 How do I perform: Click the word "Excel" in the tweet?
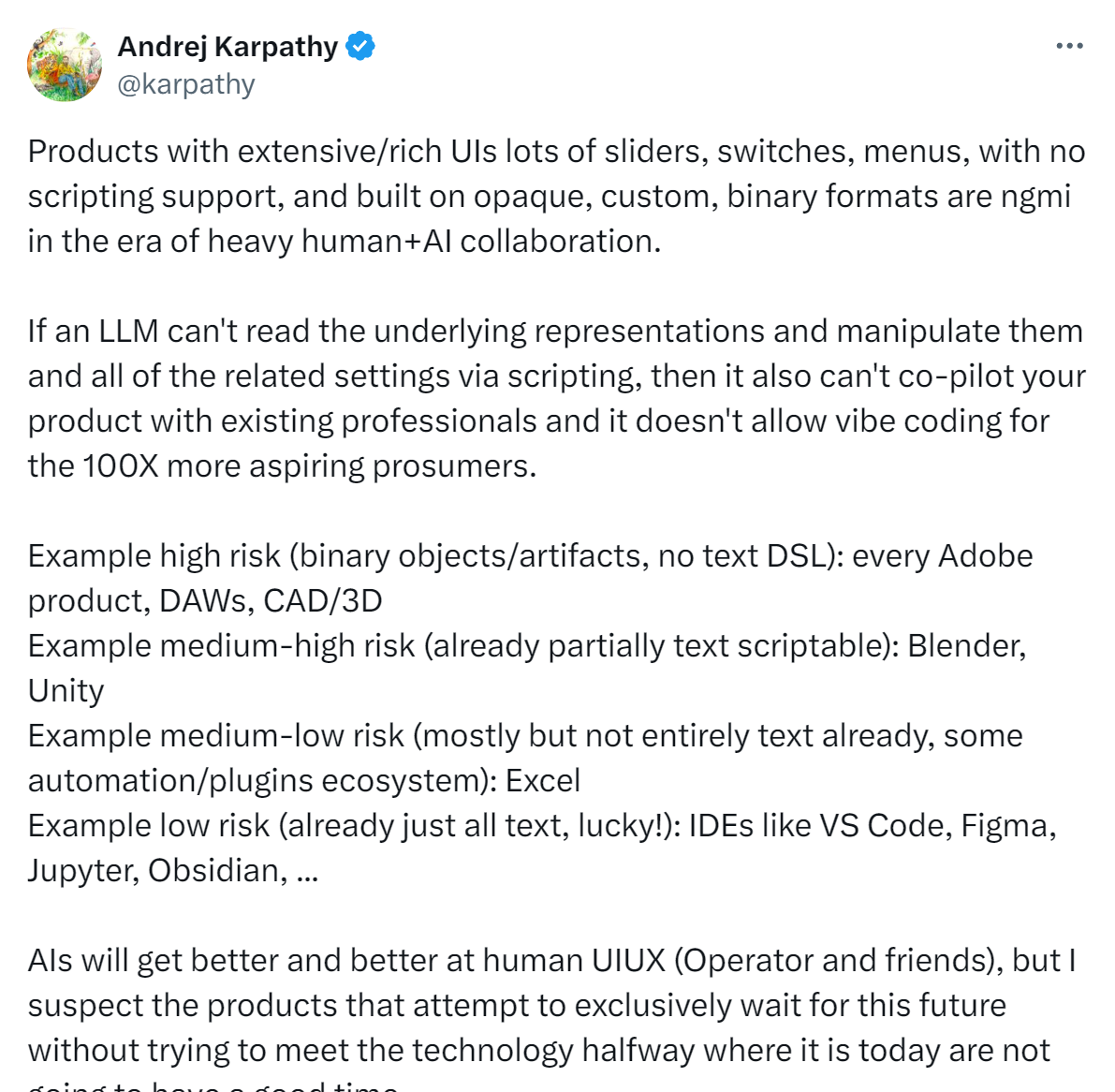(543, 780)
